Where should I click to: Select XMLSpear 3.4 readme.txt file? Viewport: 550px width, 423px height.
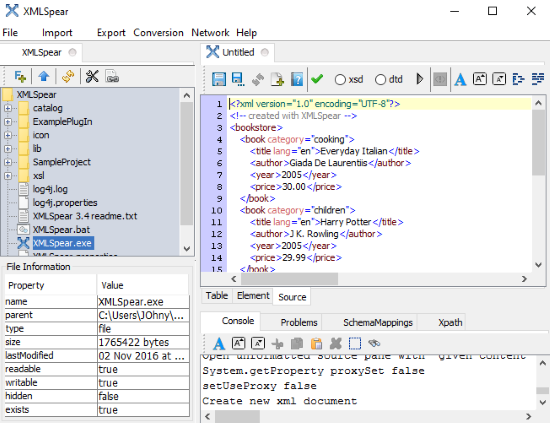tap(85, 216)
